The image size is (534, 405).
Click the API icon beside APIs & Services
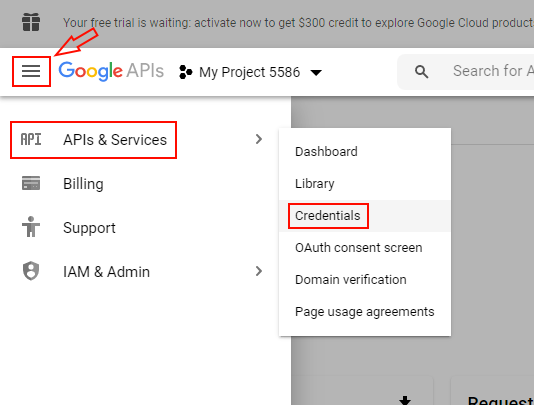click(x=31, y=139)
